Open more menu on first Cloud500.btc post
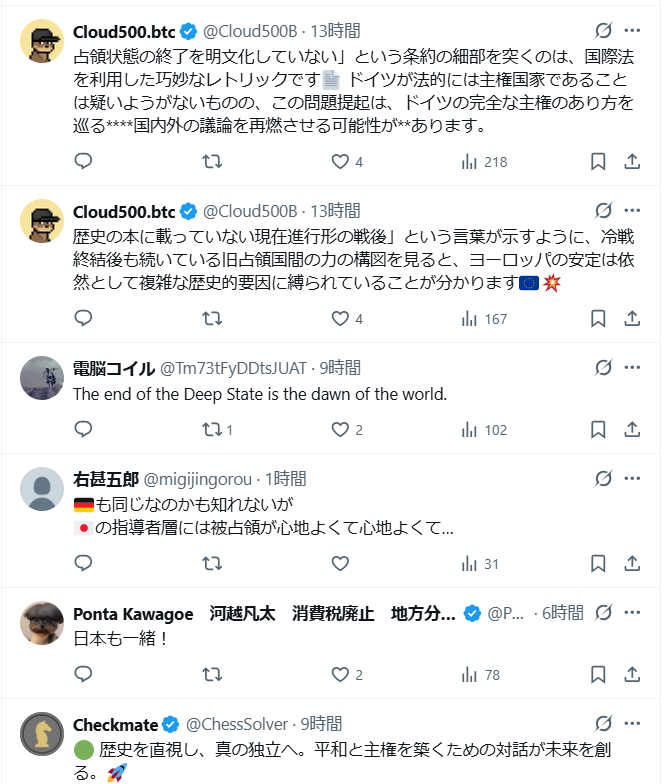The width and height of the screenshot is (664, 784). pyautogui.click(x=633, y=30)
